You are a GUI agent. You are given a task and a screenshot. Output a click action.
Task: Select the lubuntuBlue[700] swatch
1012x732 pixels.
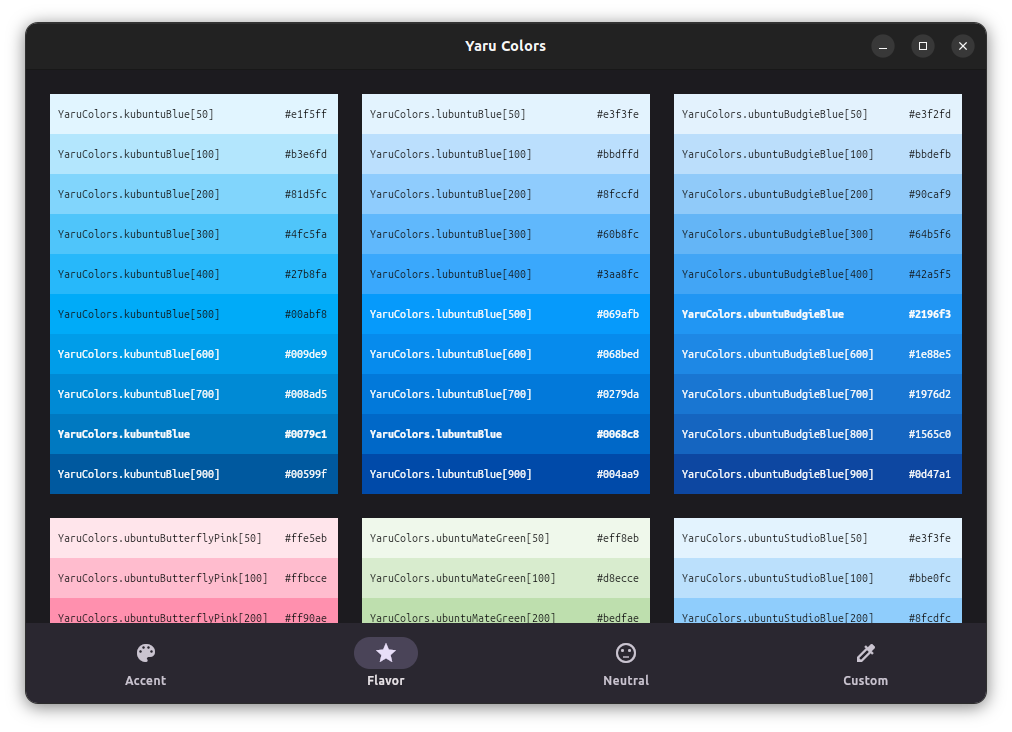pyautogui.click(x=506, y=394)
